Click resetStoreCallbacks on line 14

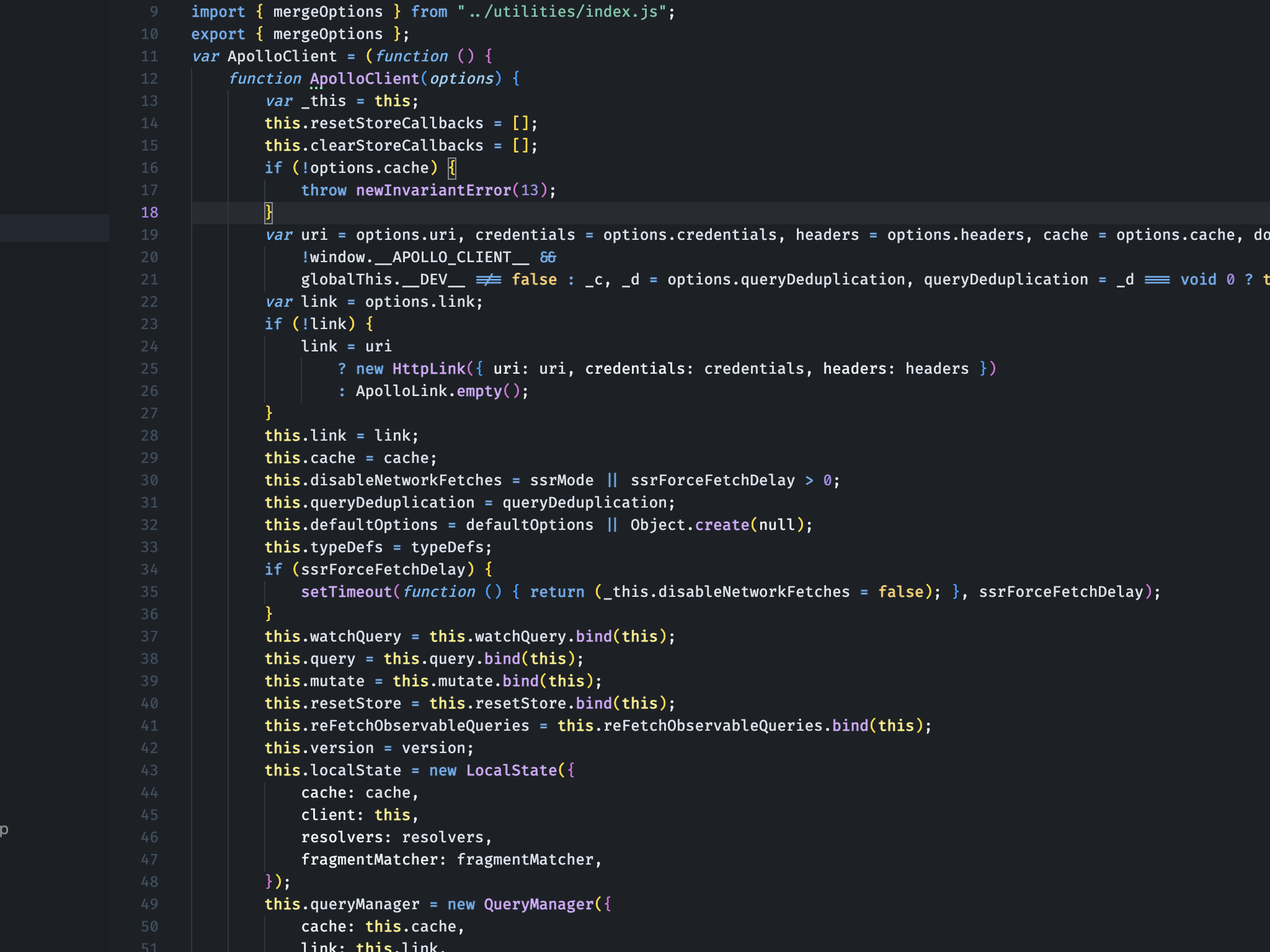pos(396,123)
